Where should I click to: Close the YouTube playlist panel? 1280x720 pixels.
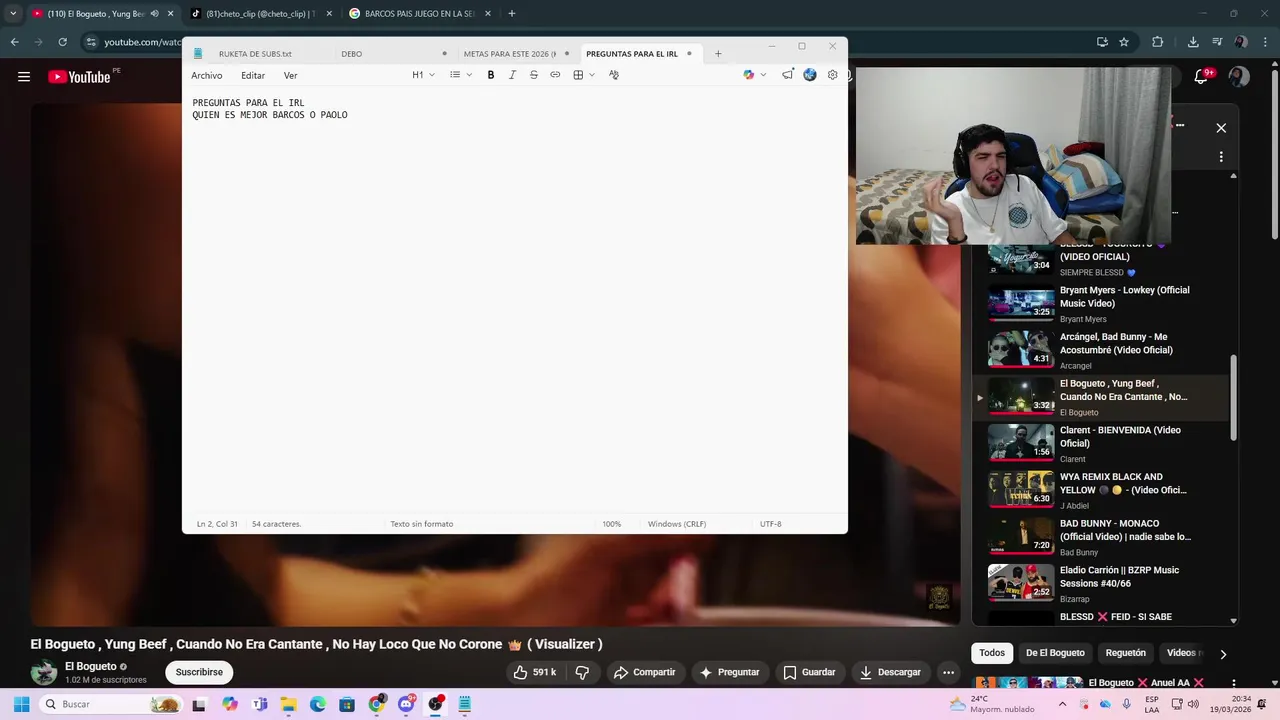(x=1221, y=128)
